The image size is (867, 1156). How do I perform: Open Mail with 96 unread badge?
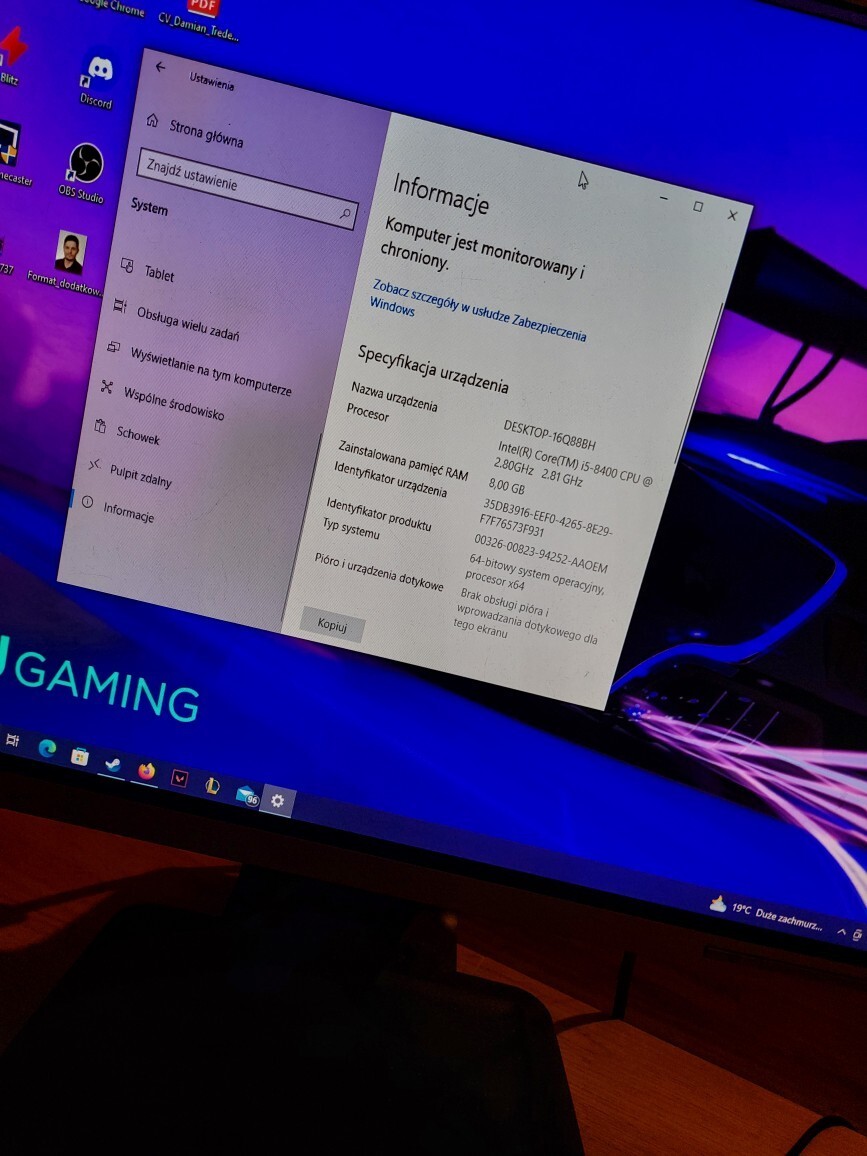tap(247, 795)
